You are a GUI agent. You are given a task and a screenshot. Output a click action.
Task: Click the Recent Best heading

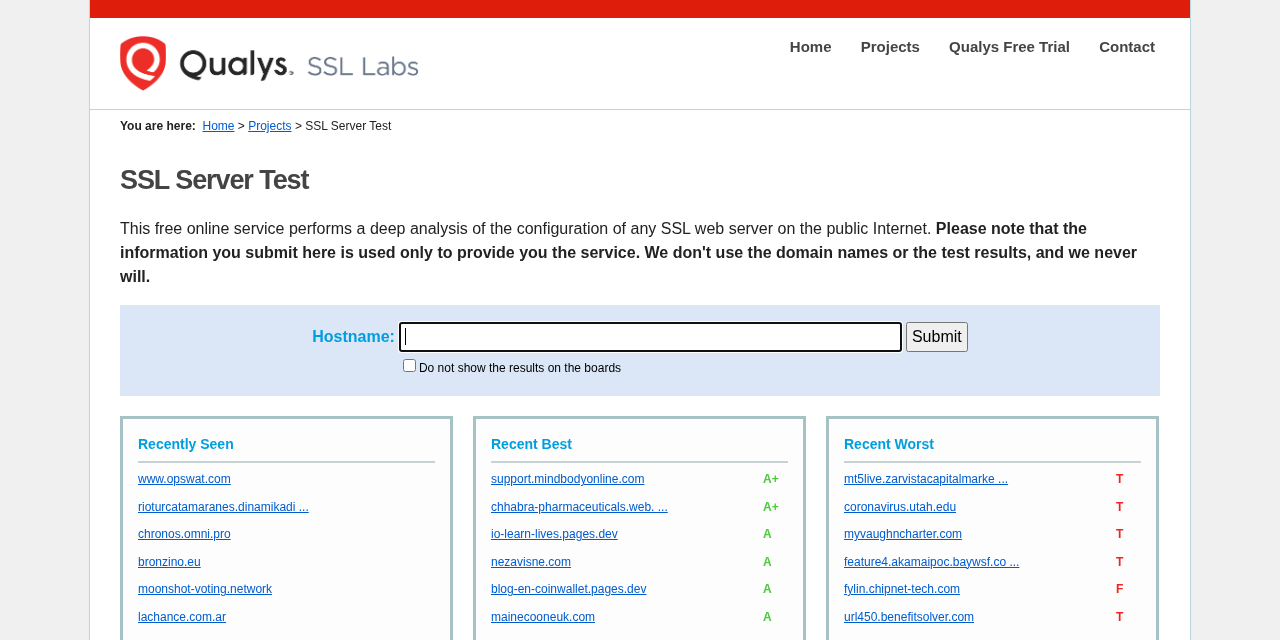531,444
